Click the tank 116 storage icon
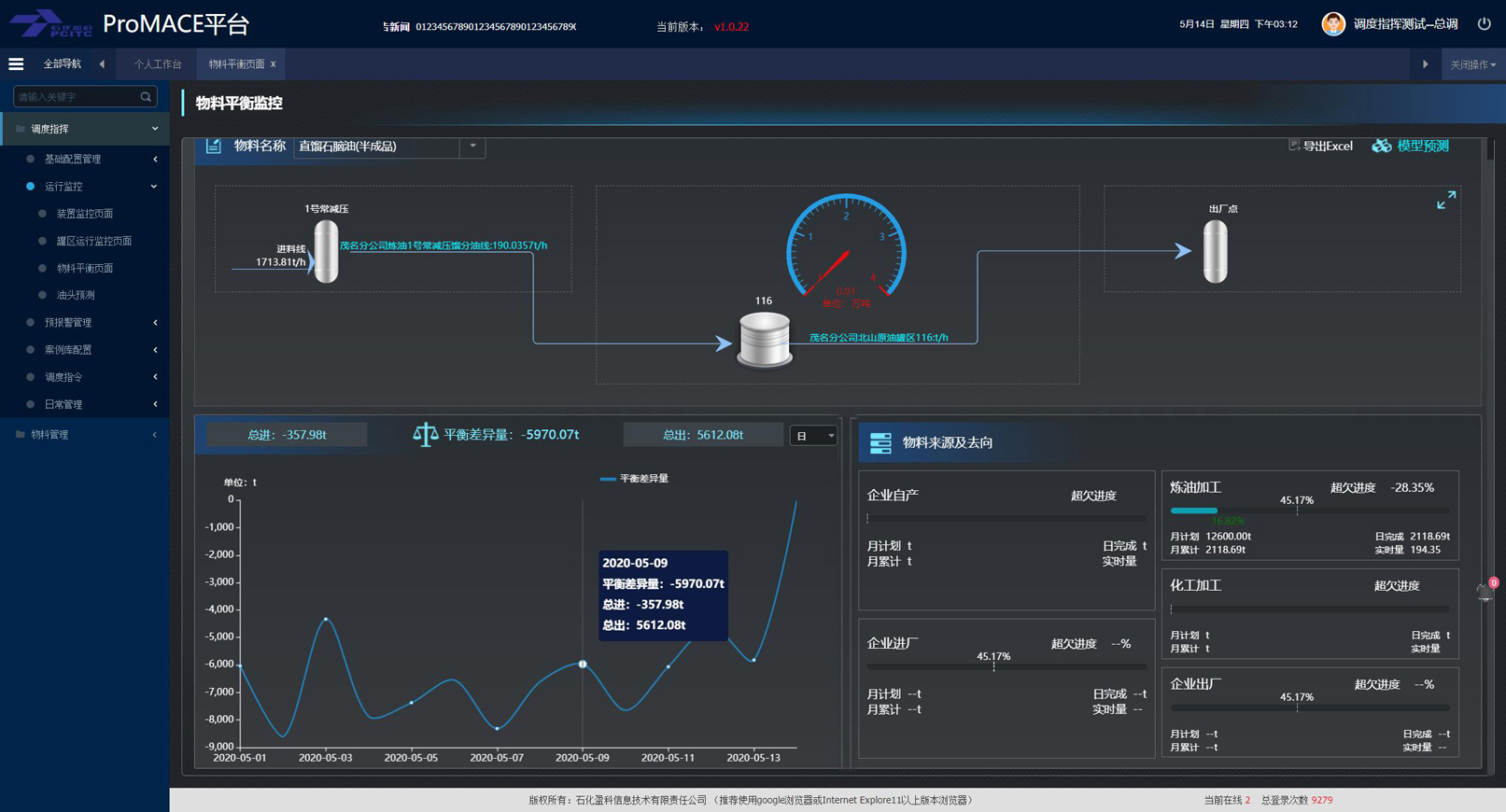Screen dimensions: 1506x812 764,340
